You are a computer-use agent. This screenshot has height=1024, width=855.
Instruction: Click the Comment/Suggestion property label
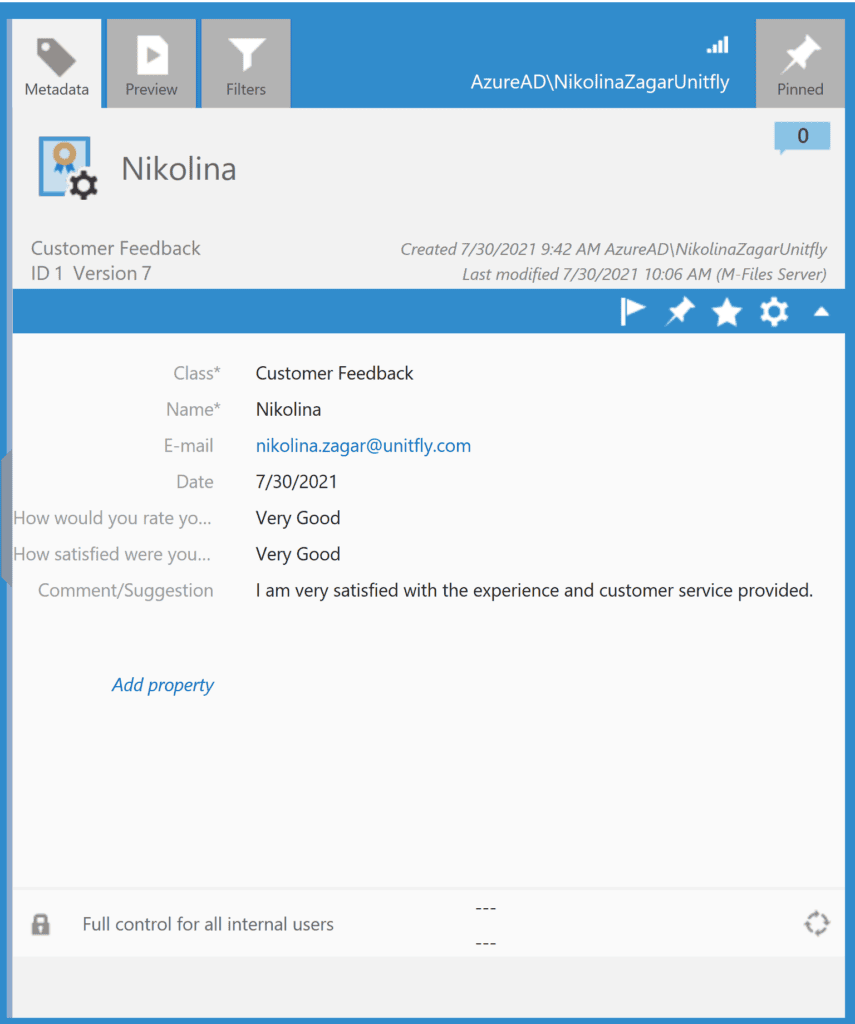(125, 590)
